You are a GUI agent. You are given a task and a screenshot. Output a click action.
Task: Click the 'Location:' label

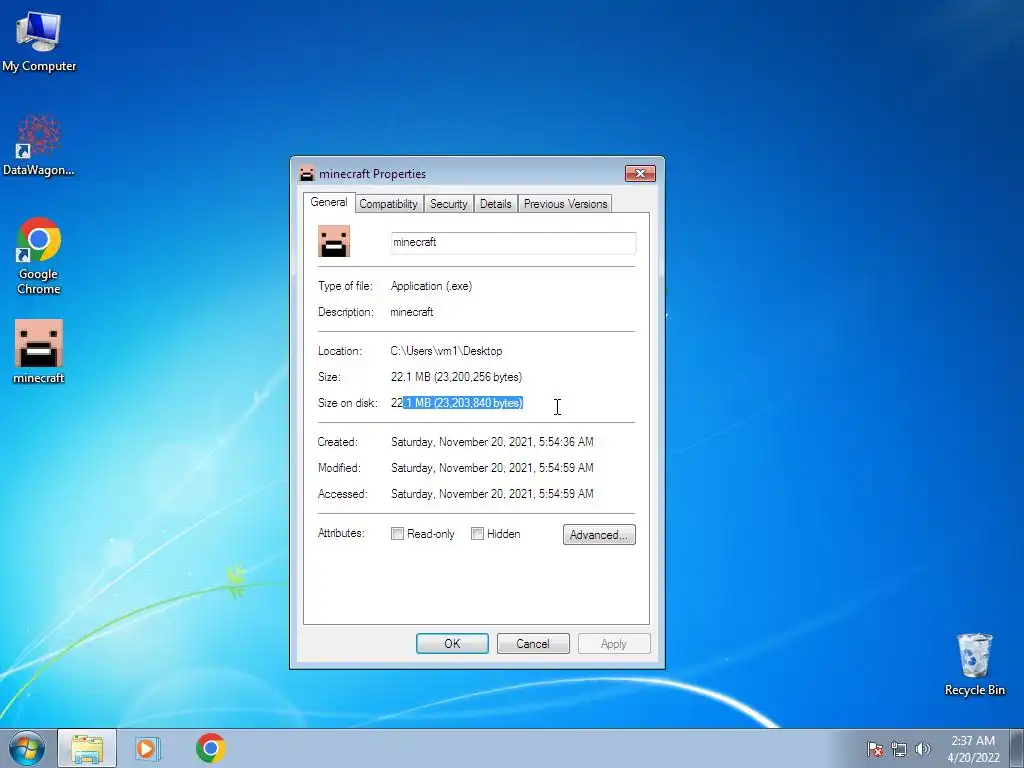point(340,351)
